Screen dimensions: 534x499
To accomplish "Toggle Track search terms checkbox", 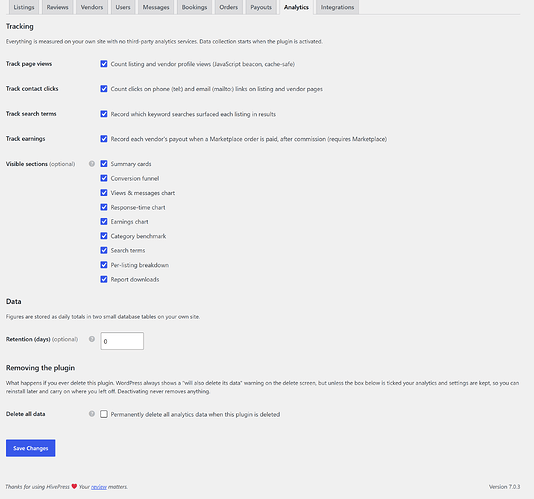I will 104,114.
